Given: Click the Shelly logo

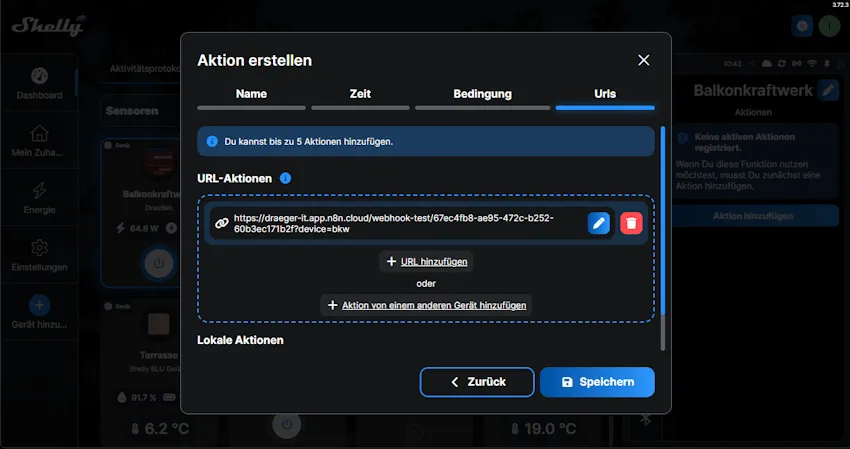Looking at the screenshot, I should pyautogui.click(x=48, y=25).
